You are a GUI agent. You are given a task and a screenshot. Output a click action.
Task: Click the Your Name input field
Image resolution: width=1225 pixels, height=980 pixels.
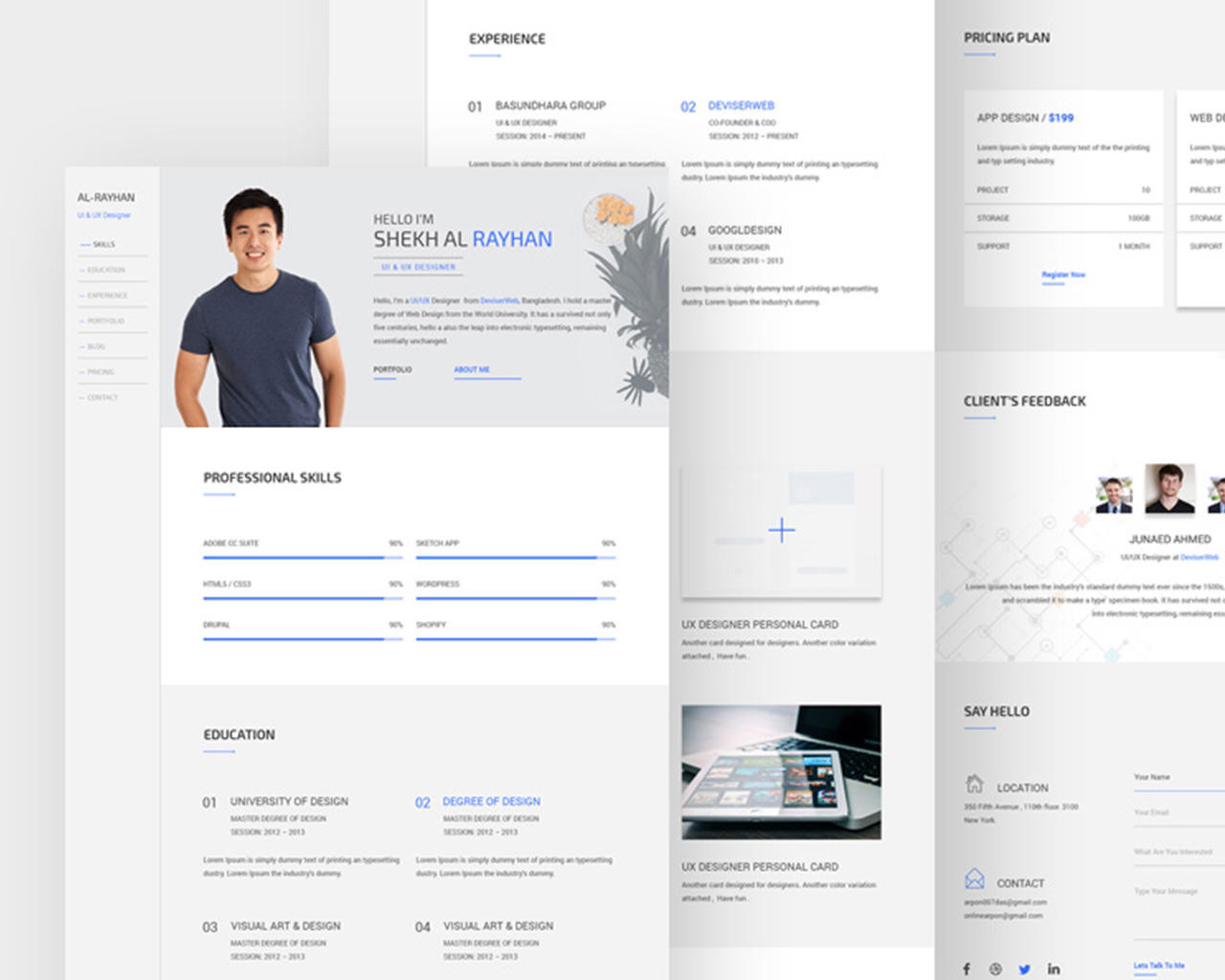(1177, 778)
